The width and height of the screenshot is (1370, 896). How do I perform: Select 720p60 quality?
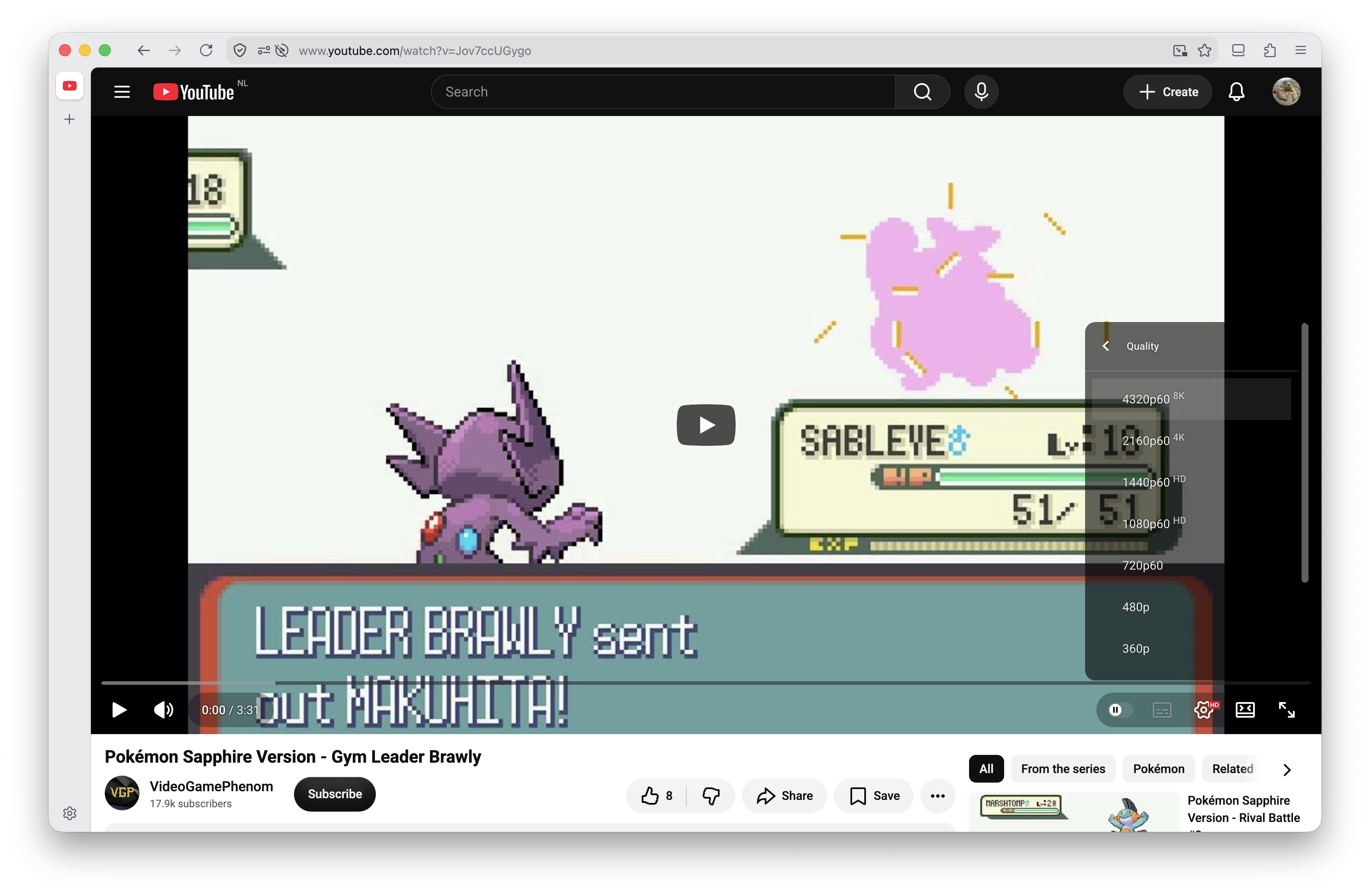click(x=1191, y=565)
